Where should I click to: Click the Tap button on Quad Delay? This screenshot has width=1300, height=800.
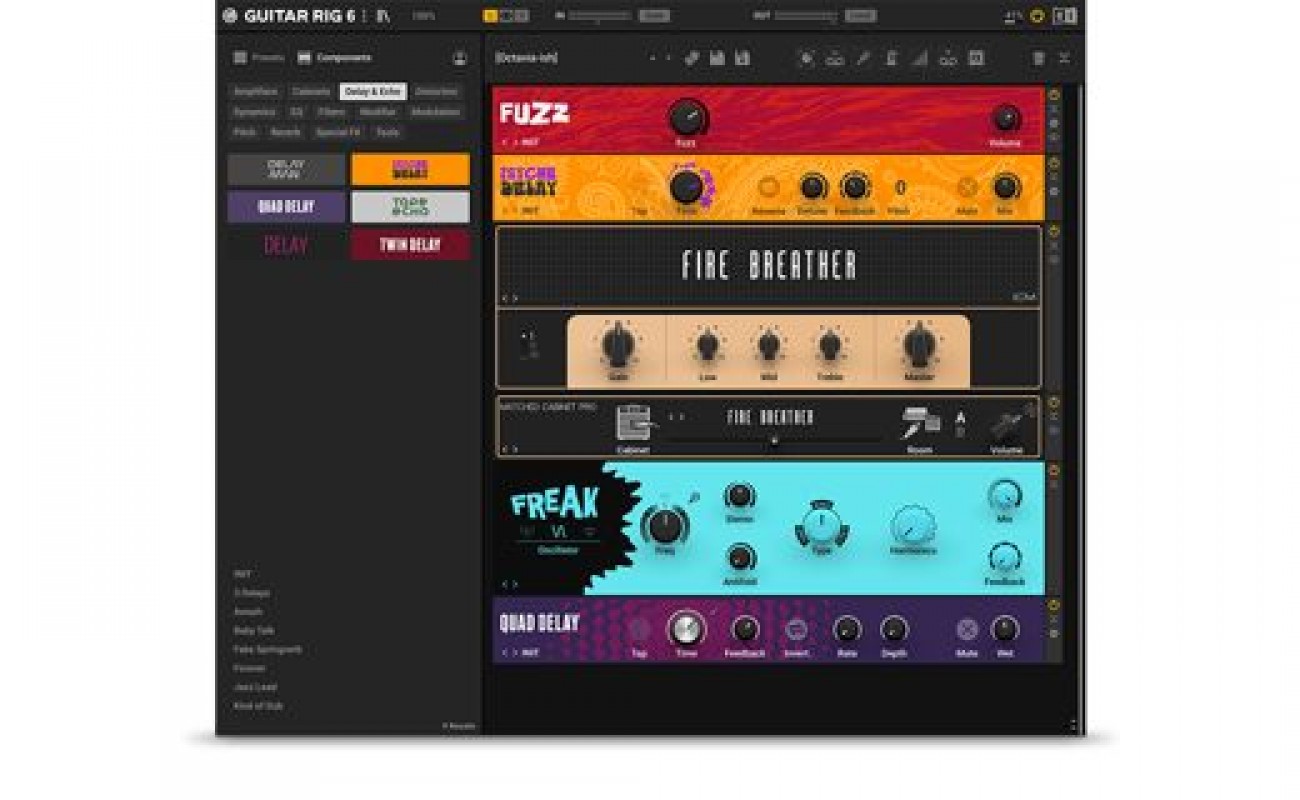639,630
